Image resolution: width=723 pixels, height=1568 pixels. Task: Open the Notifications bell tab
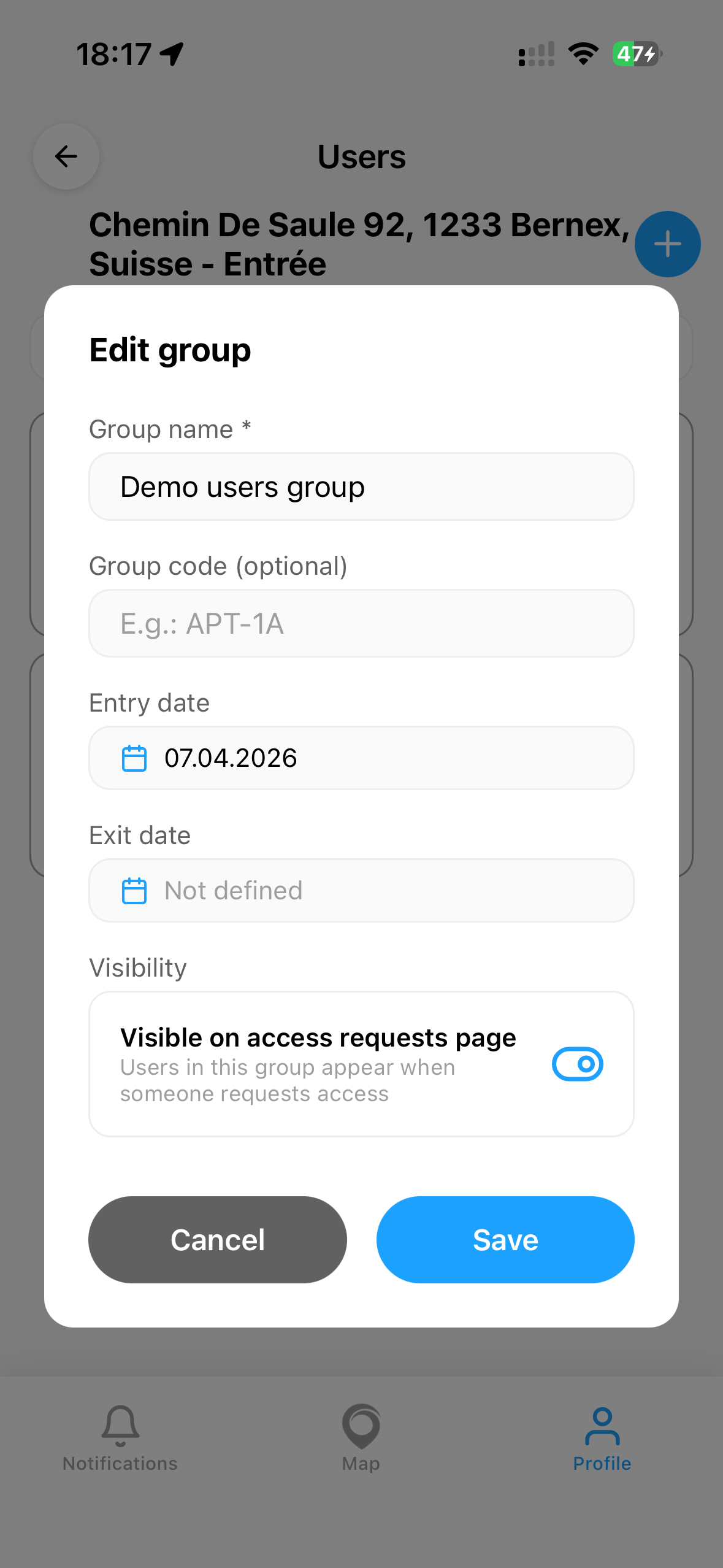click(x=120, y=1424)
